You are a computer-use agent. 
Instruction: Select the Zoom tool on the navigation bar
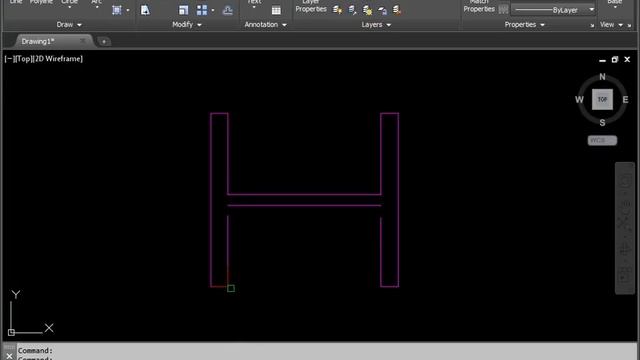tap(625, 222)
